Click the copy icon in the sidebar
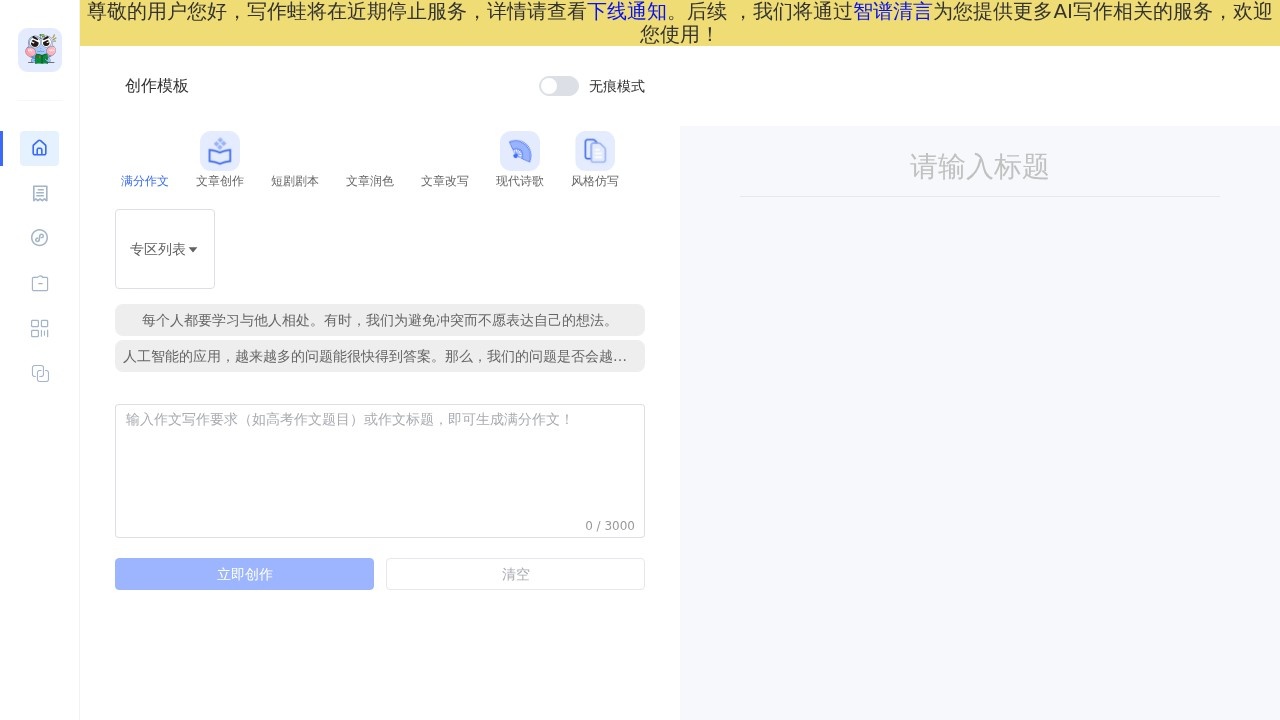This screenshot has height=720, width=1280. pyautogui.click(x=40, y=374)
